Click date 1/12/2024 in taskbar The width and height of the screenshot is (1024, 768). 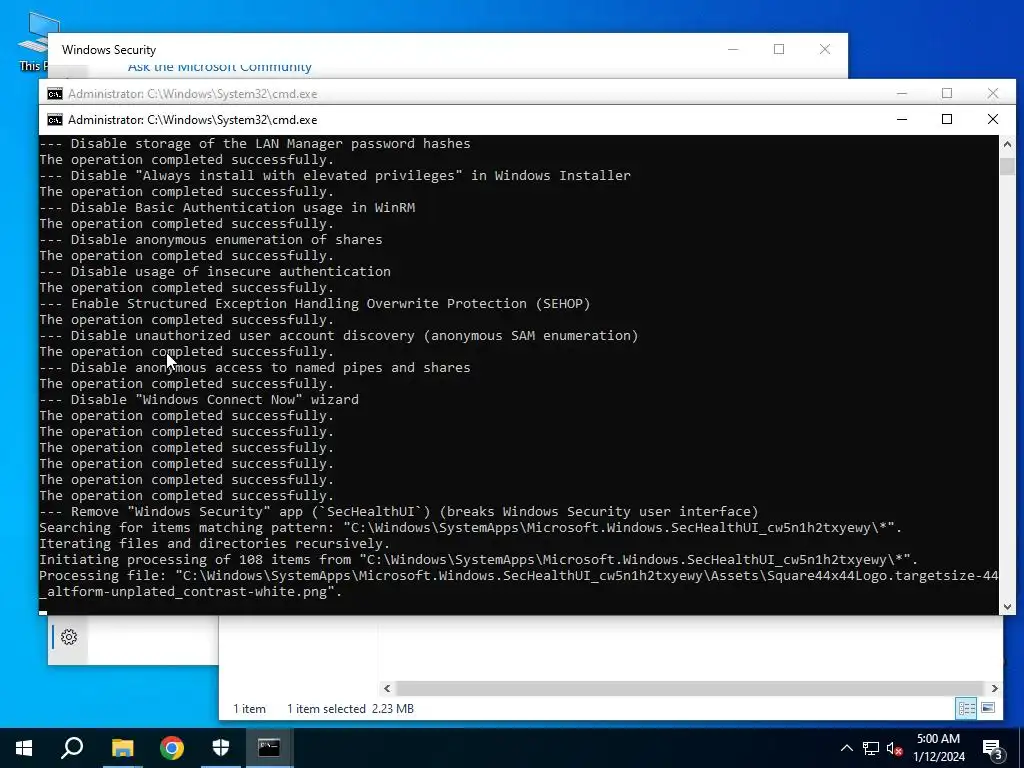pyautogui.click(x=938, y=757)
